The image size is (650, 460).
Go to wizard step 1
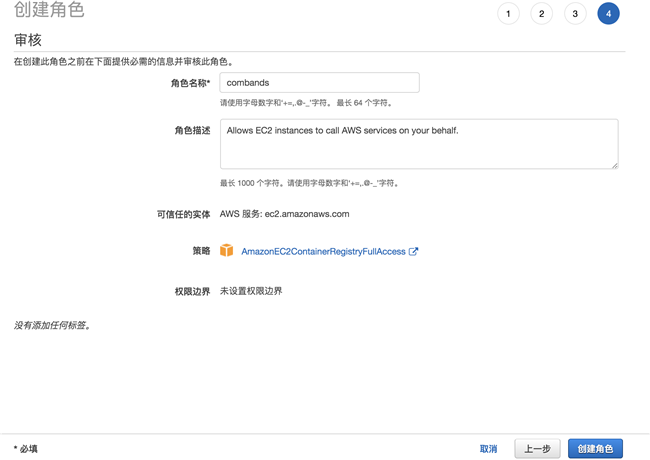click(x=508, y=14)
